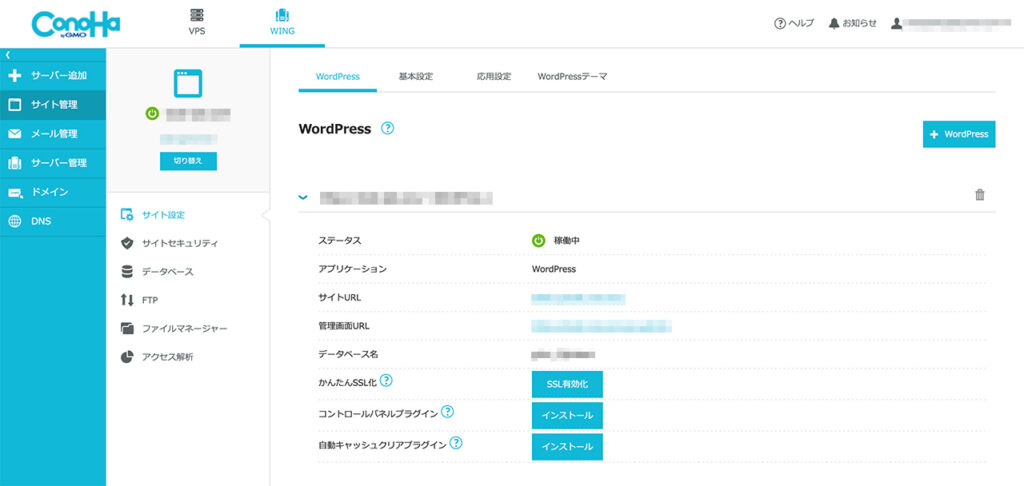Screen dimensions: 1024x486
Task: Switch to the 基本設定 tab
Action: pos(416,76)
